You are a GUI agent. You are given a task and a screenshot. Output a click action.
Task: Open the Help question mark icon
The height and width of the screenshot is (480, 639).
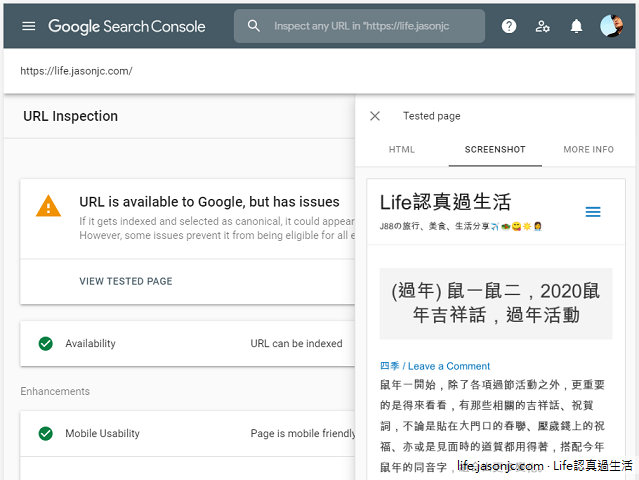(x=509, y=26)
